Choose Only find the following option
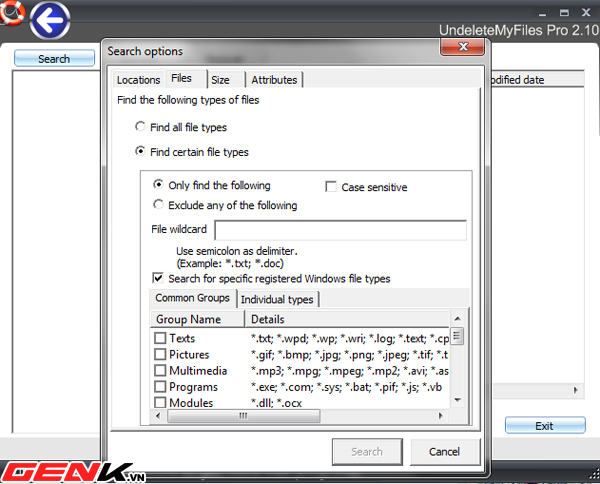 (158, 184)
